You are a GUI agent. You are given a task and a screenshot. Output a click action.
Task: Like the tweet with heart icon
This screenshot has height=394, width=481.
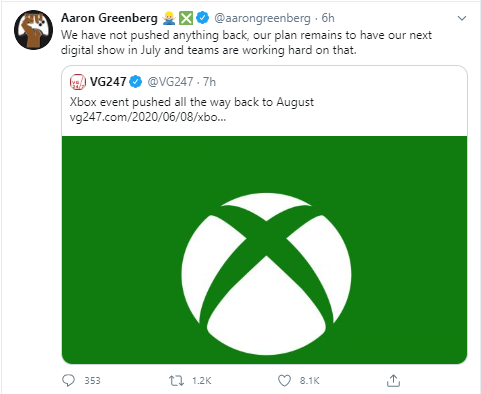(x=284, y=381)
